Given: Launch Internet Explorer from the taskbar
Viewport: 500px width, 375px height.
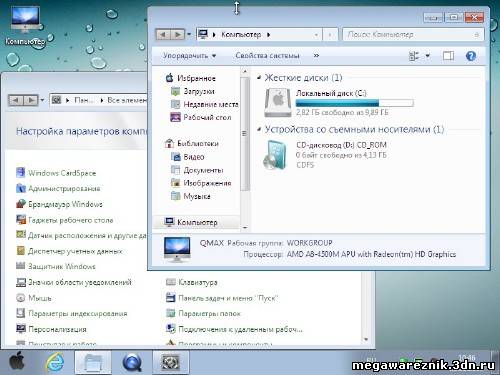Looking at the screenshot, I should (55, 362).
